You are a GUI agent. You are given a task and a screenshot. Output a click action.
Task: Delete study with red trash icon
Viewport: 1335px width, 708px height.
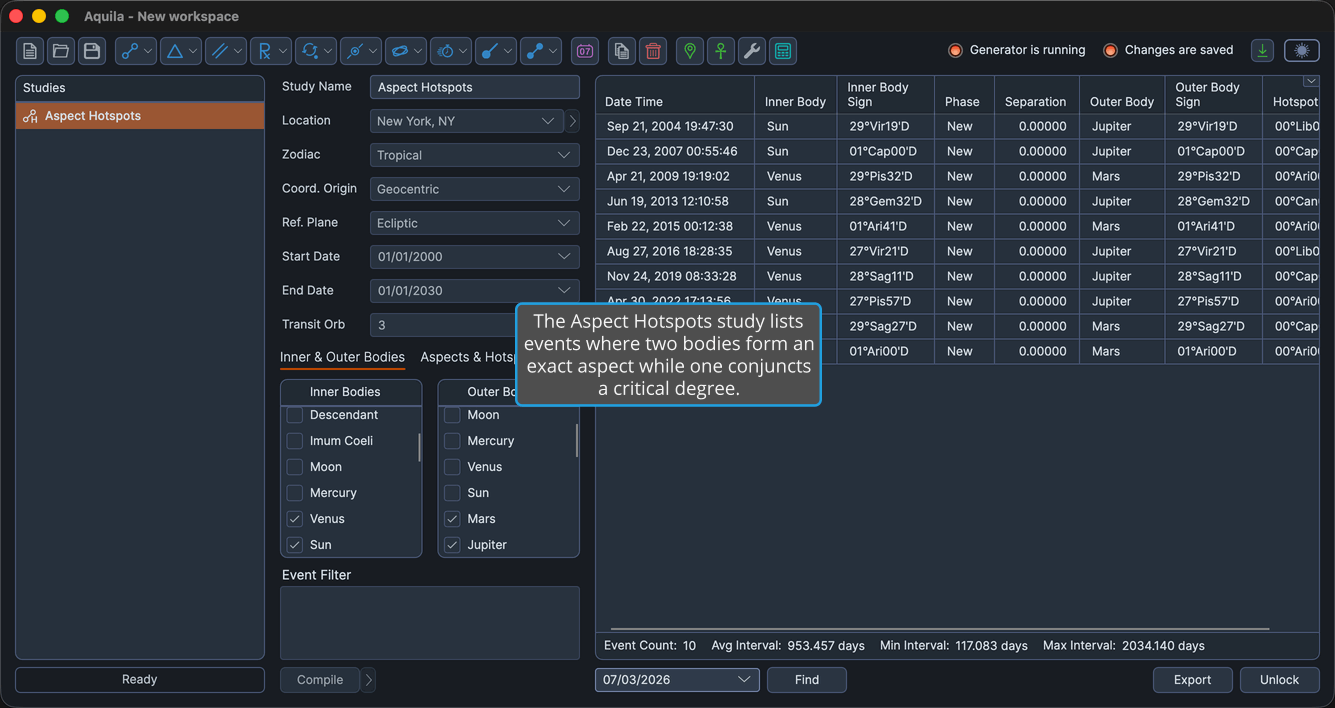coord(653,51)
